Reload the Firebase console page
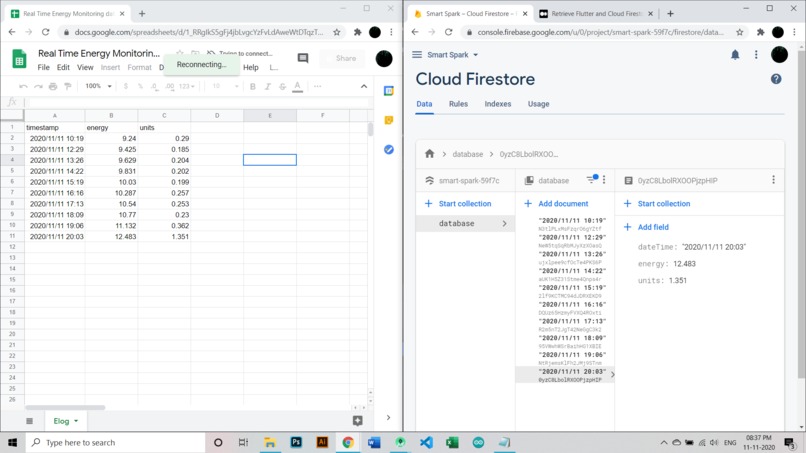This screenshot has height=453, width=806. 448,32
